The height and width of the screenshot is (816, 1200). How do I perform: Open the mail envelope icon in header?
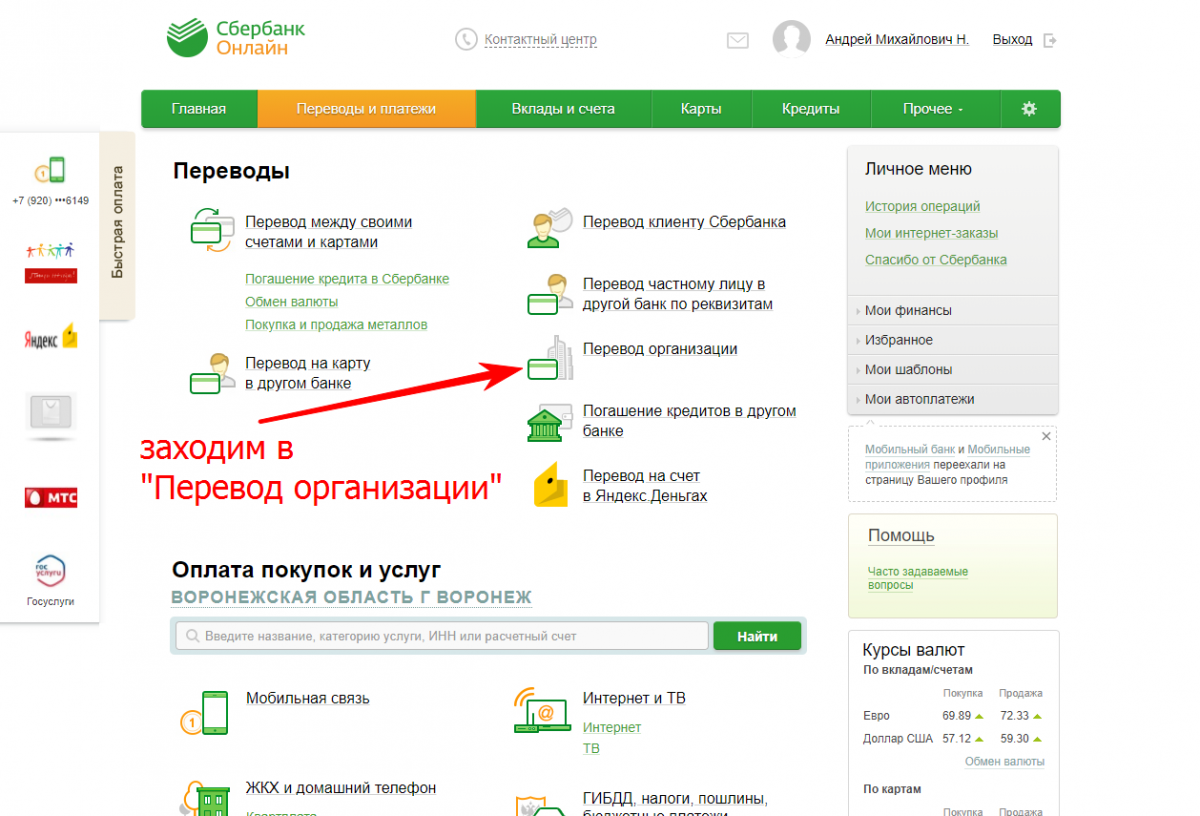coord(737,41)
